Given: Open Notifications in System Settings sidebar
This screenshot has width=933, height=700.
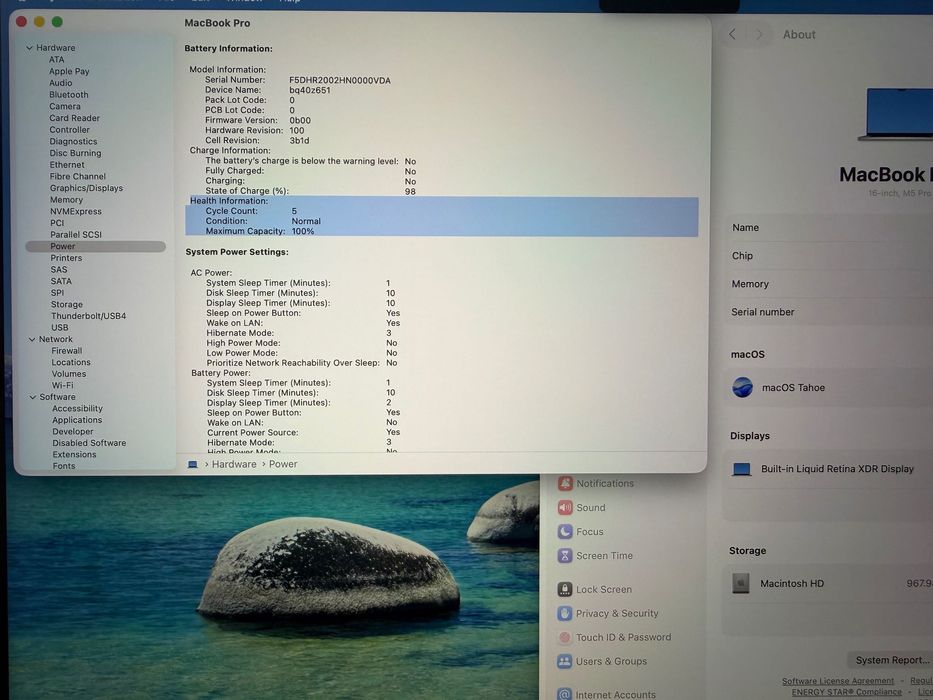Looking at the screenshot, I should [597, 483].
